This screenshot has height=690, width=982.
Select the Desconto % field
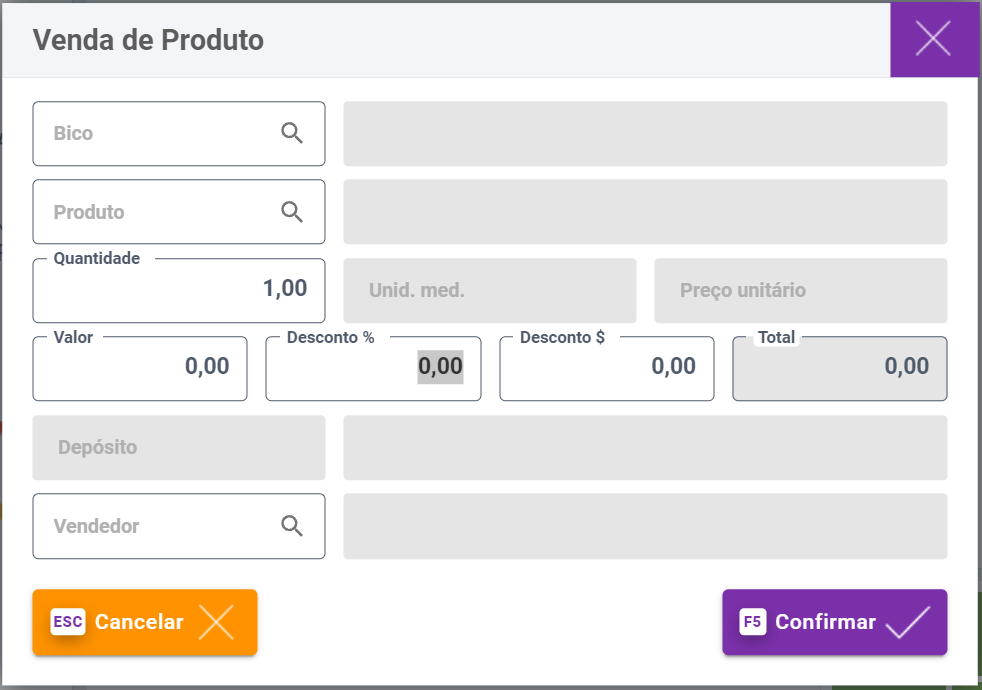click(373, 368)
